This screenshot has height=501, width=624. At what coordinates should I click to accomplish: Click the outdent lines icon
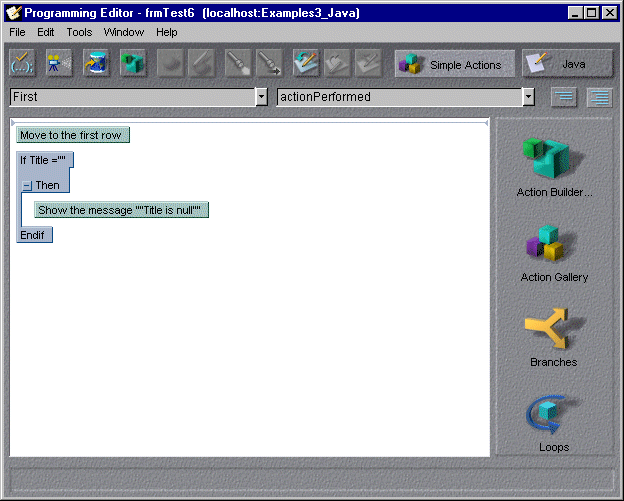(x=564, y=97)
